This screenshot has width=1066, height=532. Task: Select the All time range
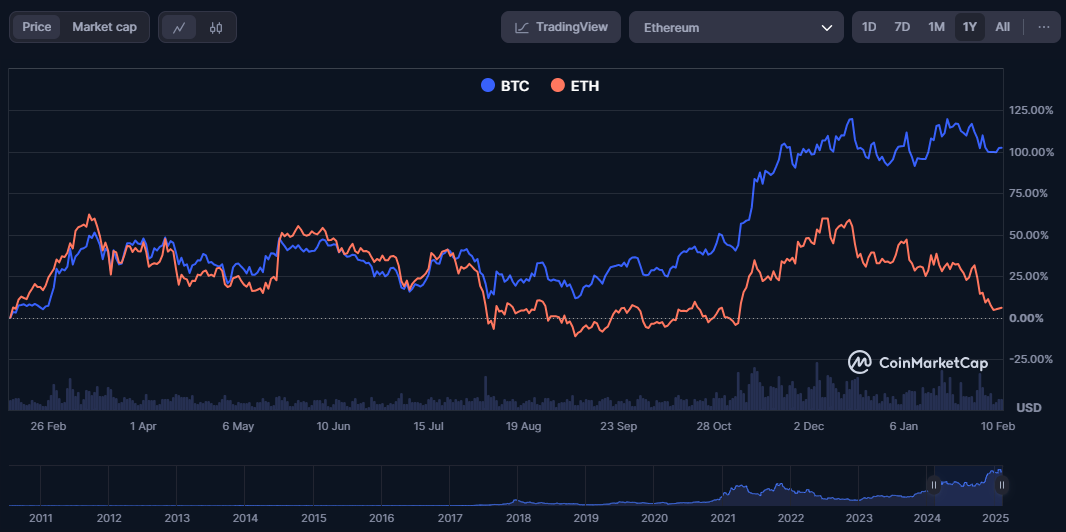(x=1003, y=27)
